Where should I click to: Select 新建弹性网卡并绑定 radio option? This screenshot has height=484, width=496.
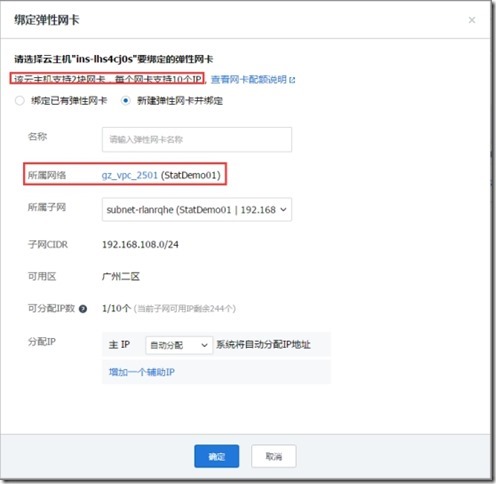pos(125,100)
